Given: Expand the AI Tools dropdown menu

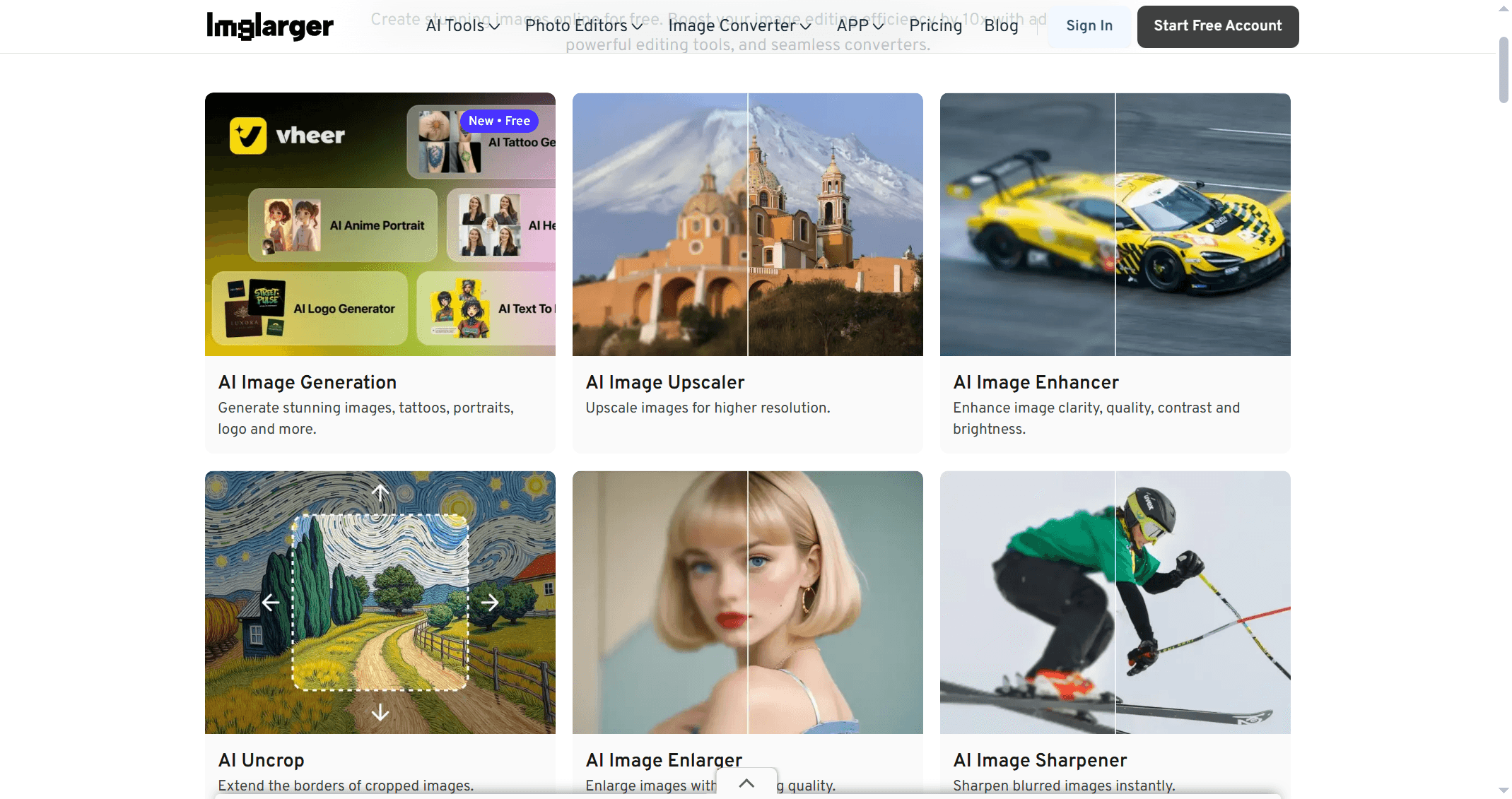Looking at the screenshot, I should pos(462,26).
